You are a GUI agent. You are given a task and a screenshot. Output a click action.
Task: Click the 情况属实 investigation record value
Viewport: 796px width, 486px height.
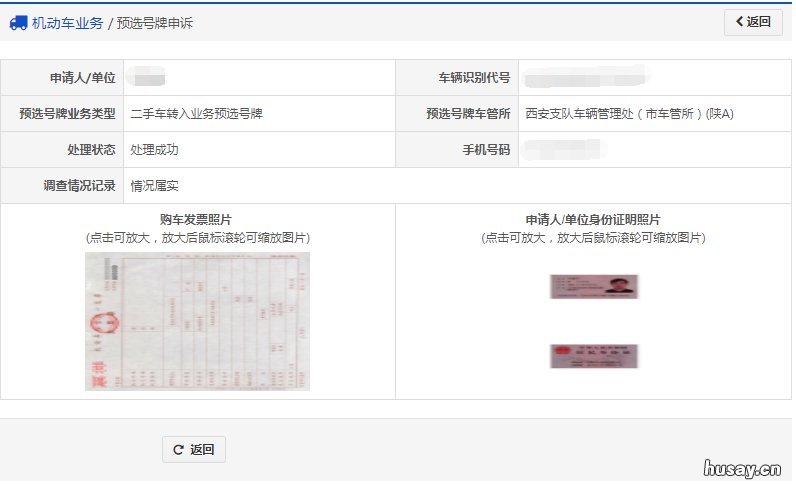coord(155,186)
